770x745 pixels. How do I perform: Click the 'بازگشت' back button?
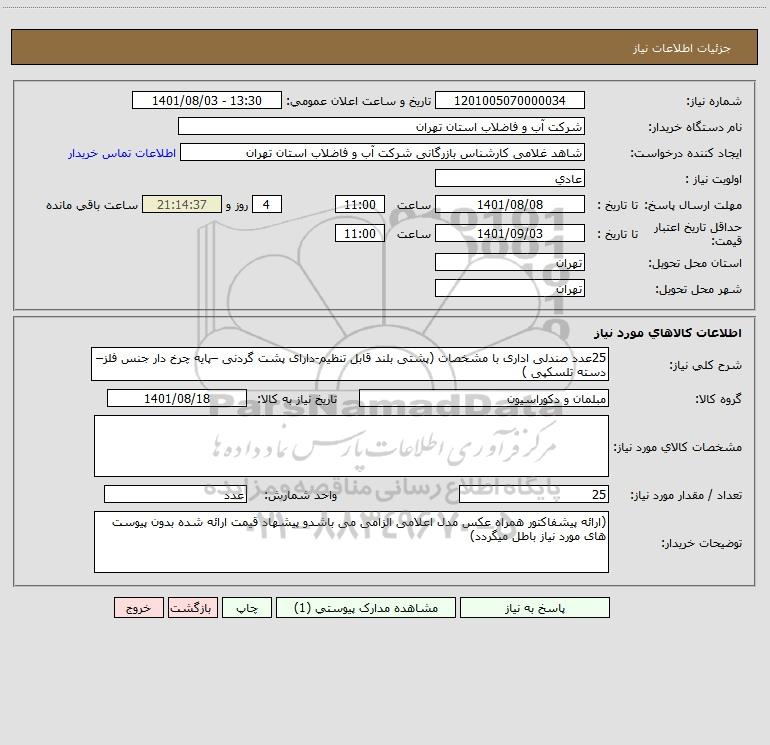[192, 607]
